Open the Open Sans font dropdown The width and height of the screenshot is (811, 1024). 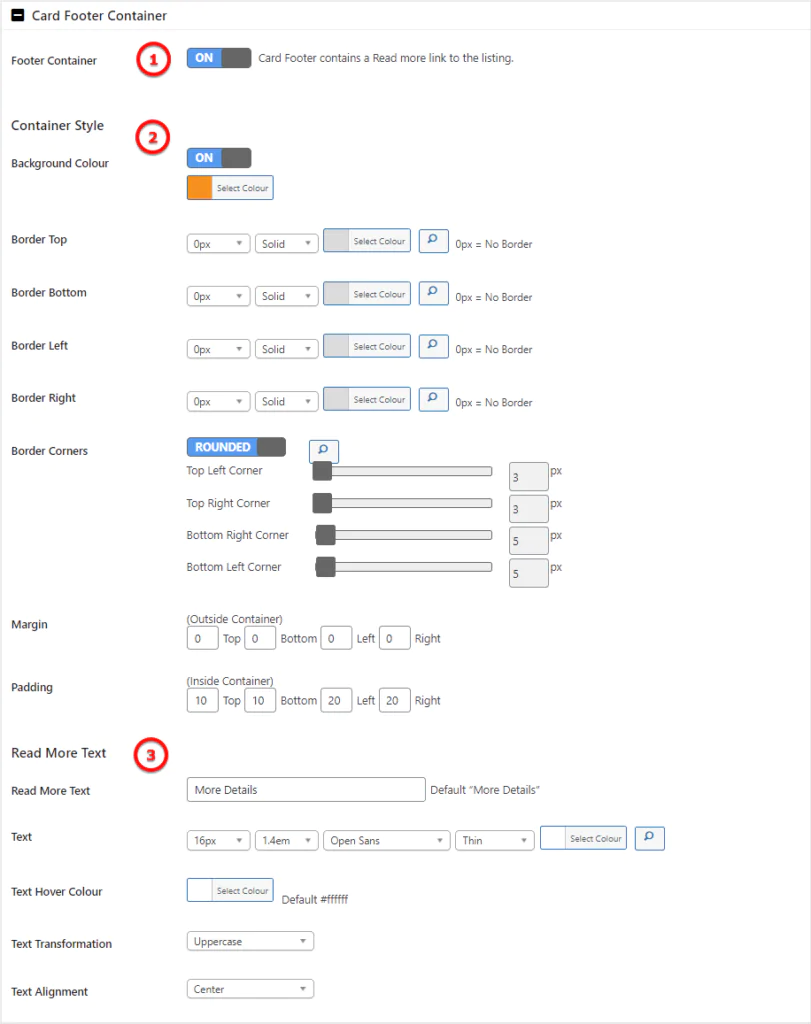point(385,841)
